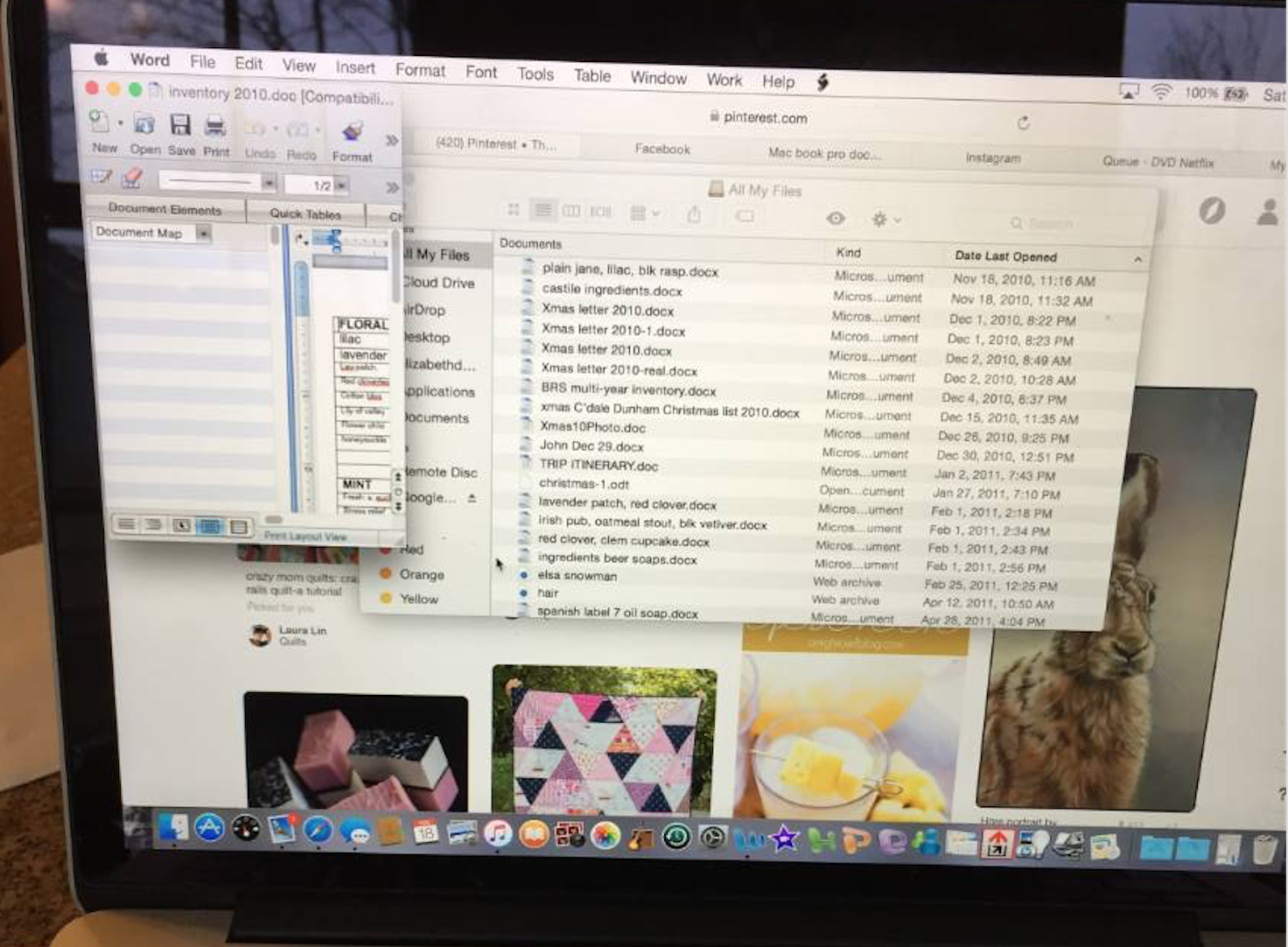The image size is (1288, 947).
Task: Click the Finder Quick Look eye icon
Action: (x=836, y=218)
